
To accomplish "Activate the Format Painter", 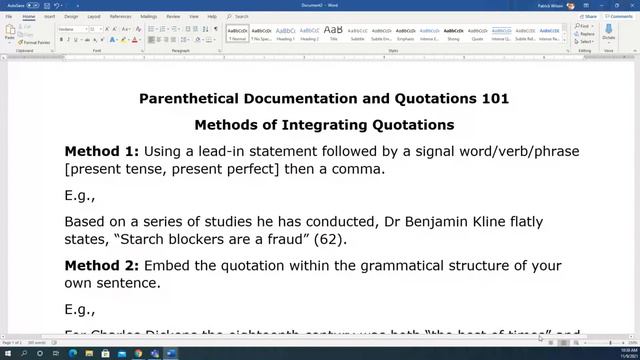I will point(34,42).
